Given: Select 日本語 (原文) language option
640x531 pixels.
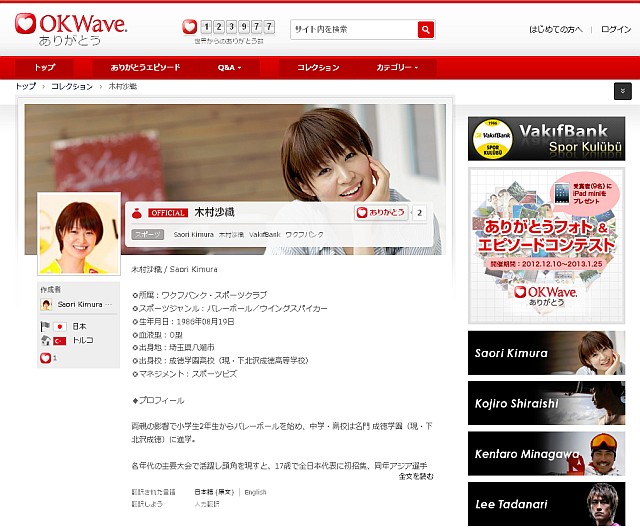Looking at the screenshot, I should (x=214, y=492).
